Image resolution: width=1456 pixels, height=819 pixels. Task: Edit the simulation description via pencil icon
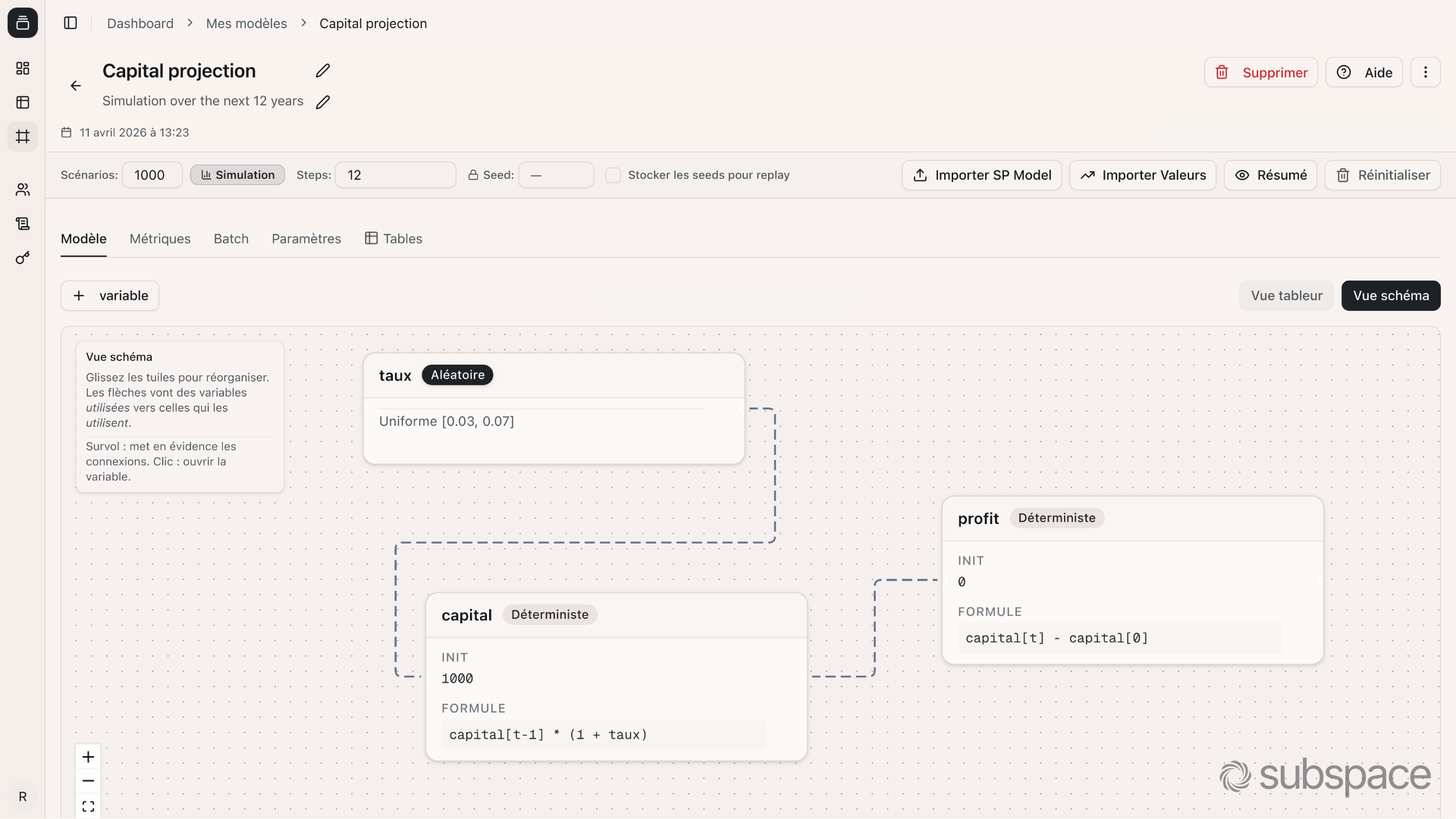323,101
